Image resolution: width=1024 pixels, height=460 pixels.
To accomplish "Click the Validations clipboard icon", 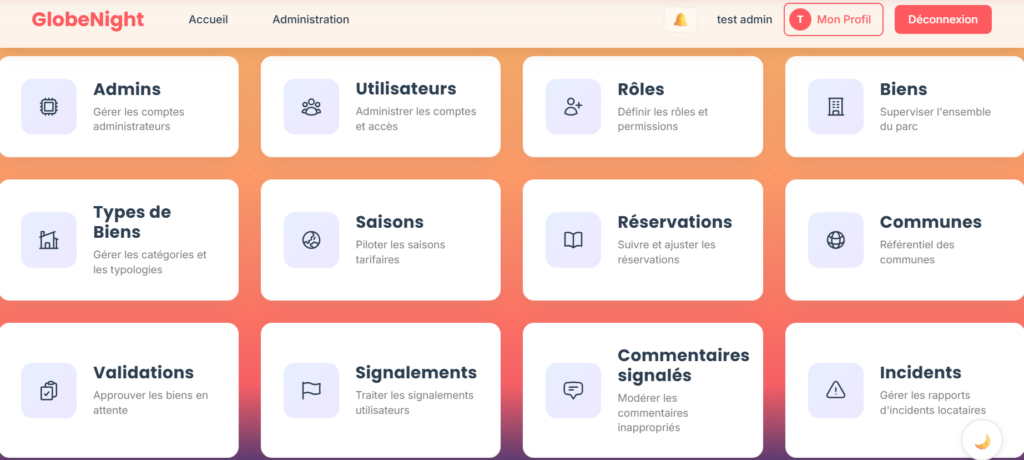I will (48, 390).
